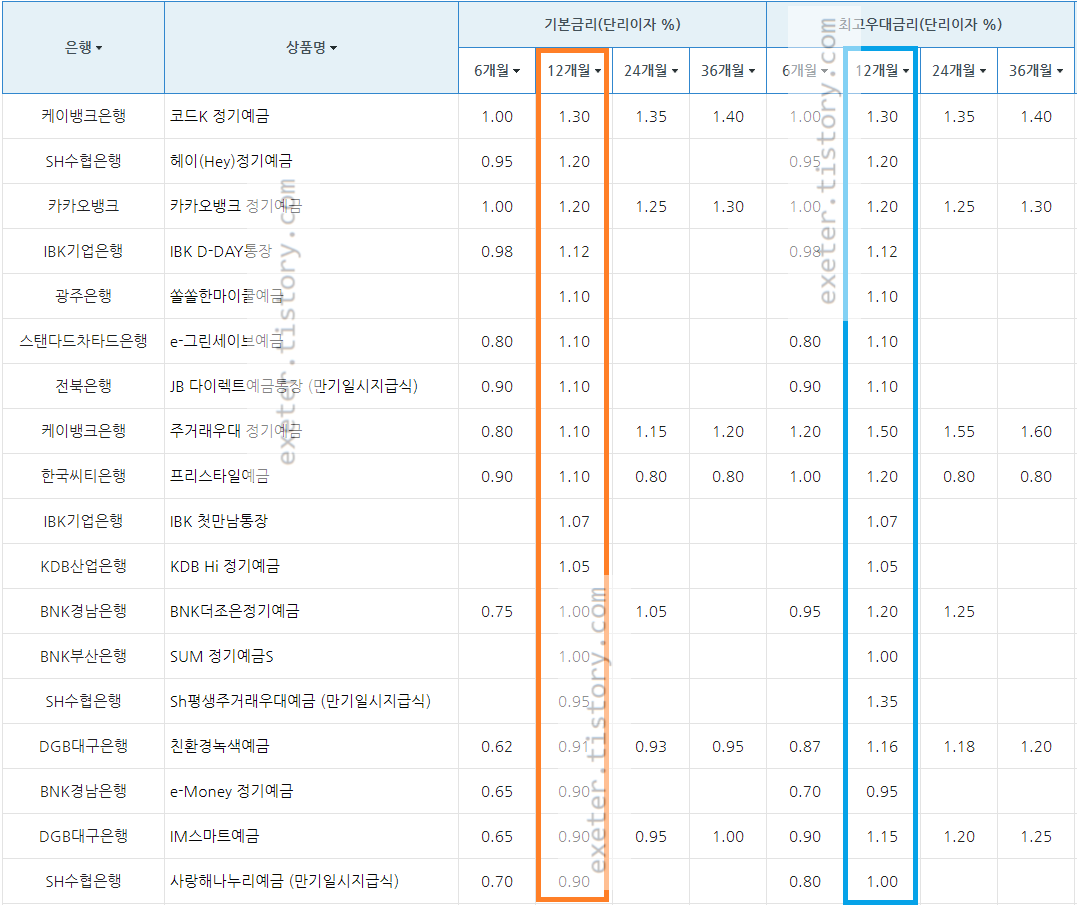Click 코드K 정기예금 36-month base rate 1.40
This screenshot has width=1077, height=905.
(728, 117)
